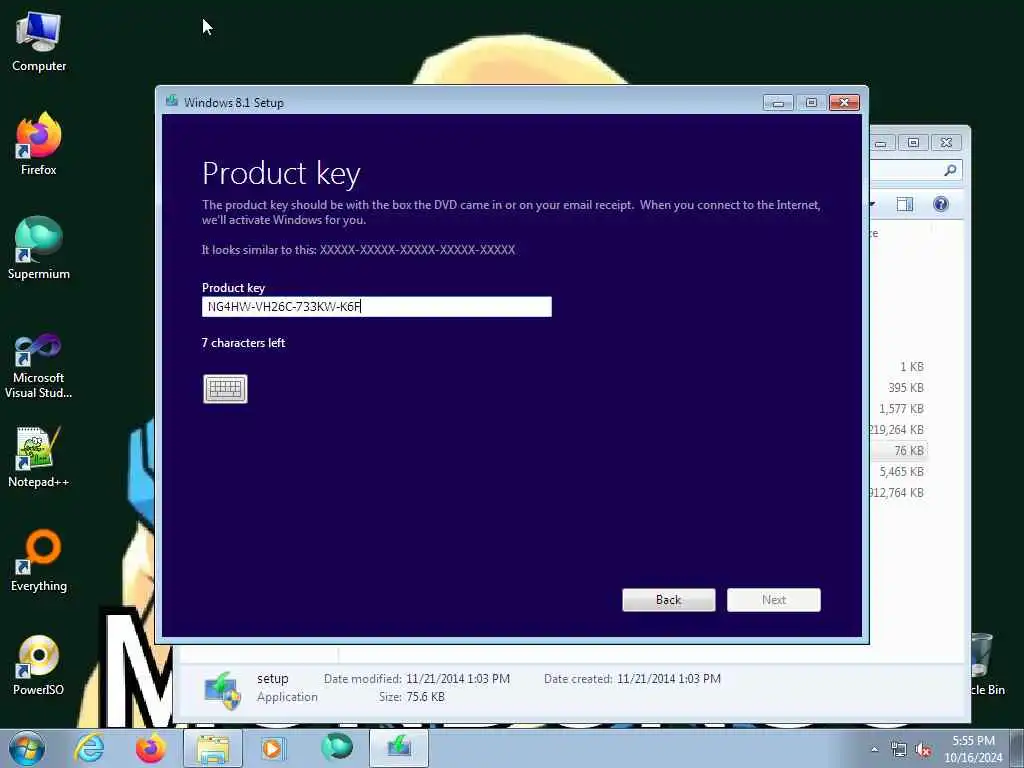Click the Explorer window Help icon

(x=940, y=204)
